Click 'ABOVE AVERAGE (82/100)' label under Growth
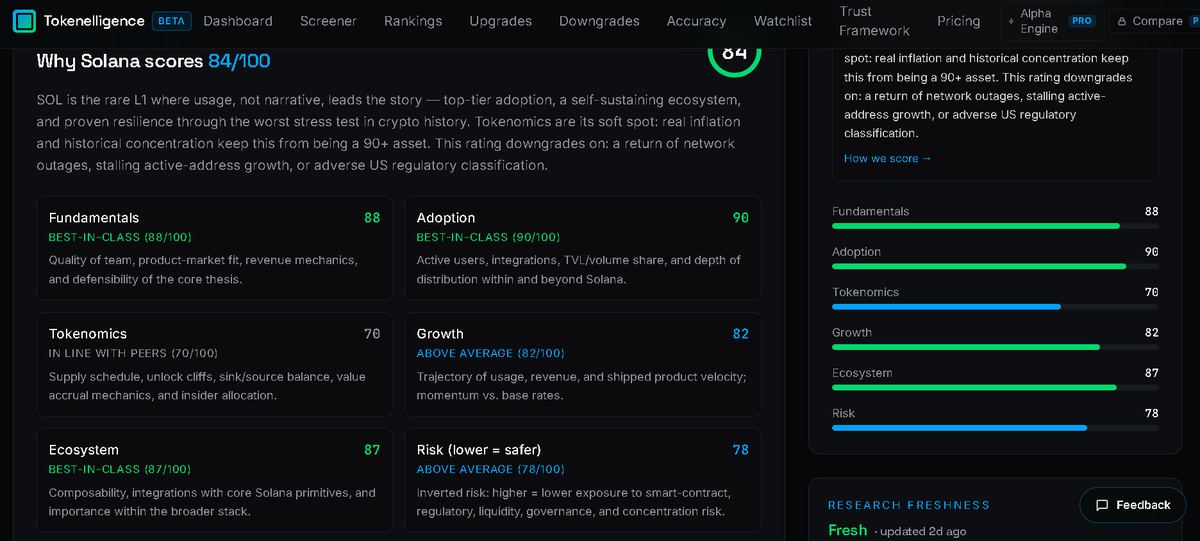The height and width of the screenshot is (541, 1200). tap(490, 353)
